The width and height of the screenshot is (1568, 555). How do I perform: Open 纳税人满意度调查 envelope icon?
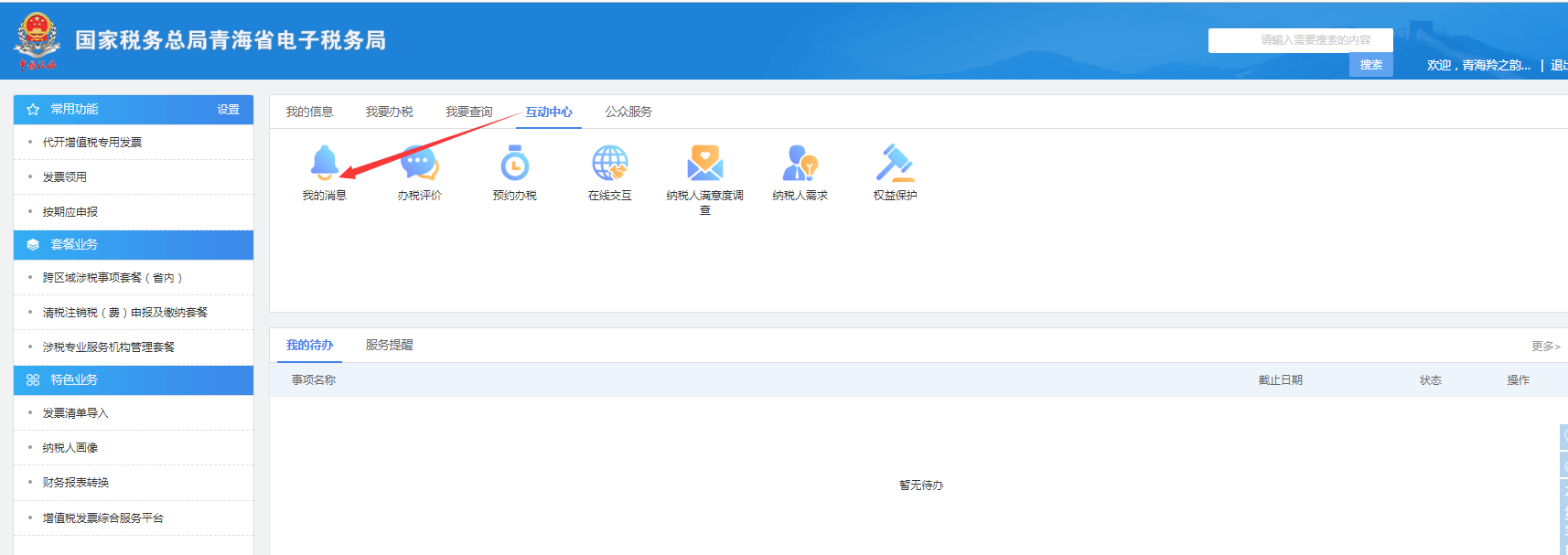pyautogui.click(x=704, y=163)
